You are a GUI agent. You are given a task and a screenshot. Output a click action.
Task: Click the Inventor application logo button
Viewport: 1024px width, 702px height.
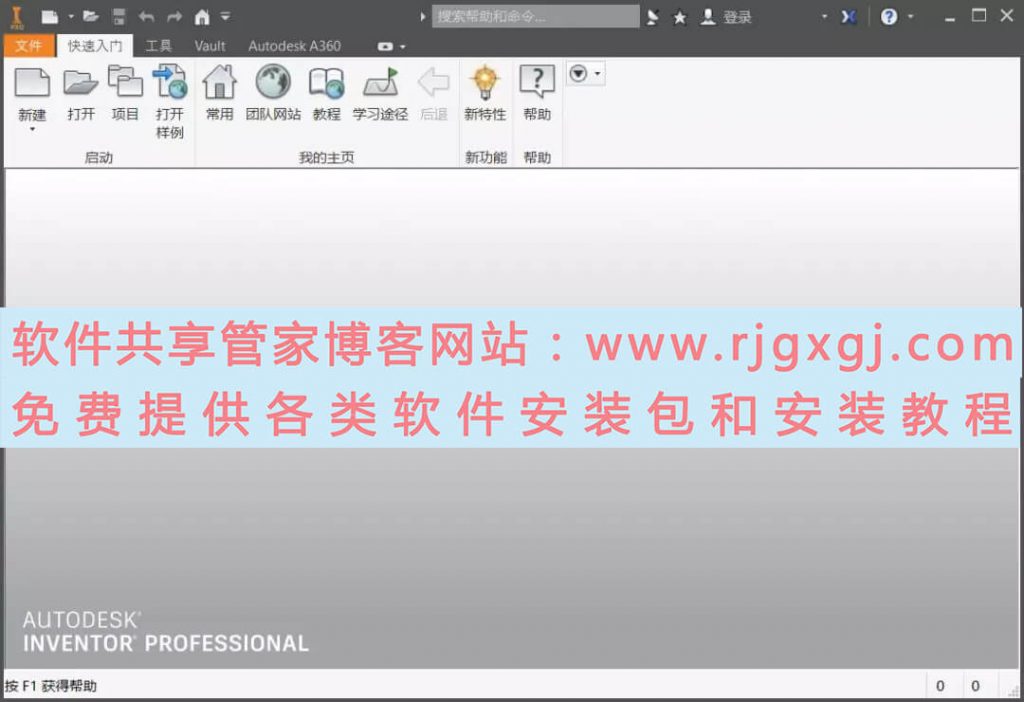coord(17,17)
